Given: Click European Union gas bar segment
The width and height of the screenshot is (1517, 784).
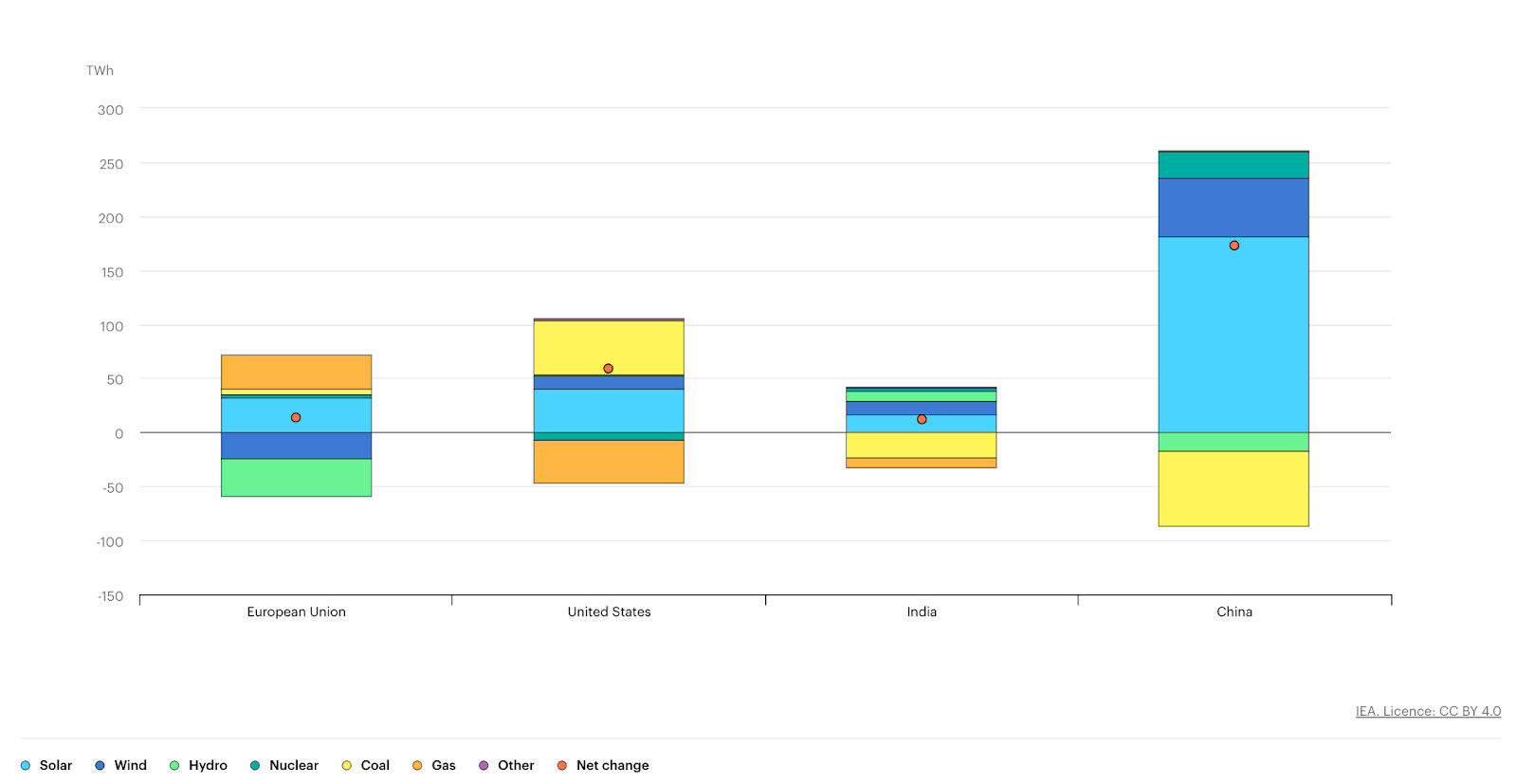Looking at the screenshot, I should click(296, 372).
